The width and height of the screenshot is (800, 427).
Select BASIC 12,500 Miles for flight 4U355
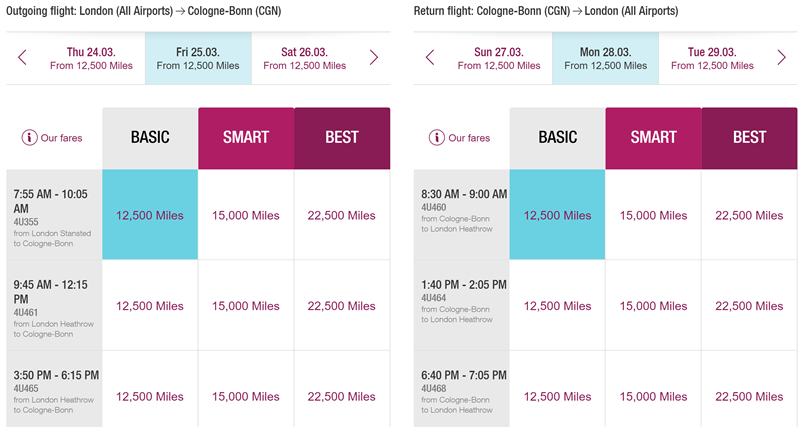[x=150, y=215]
